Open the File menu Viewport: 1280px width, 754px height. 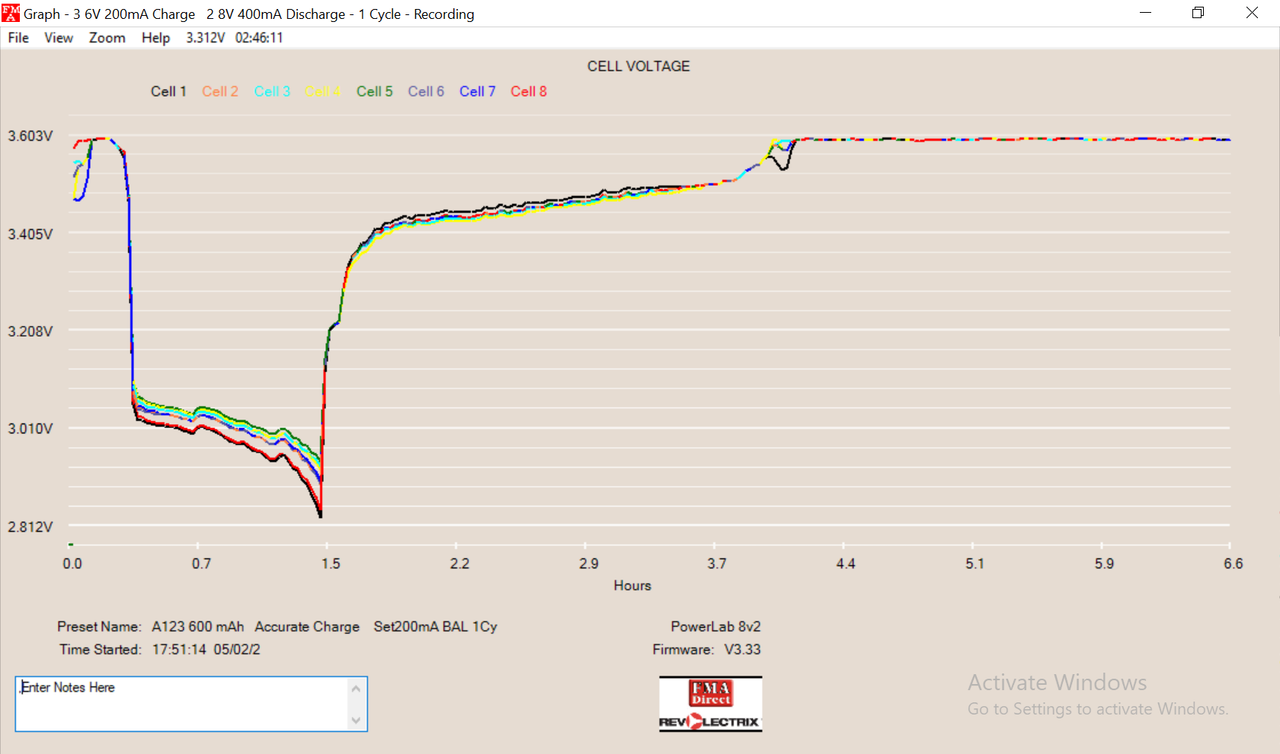(x=18, y=38)
